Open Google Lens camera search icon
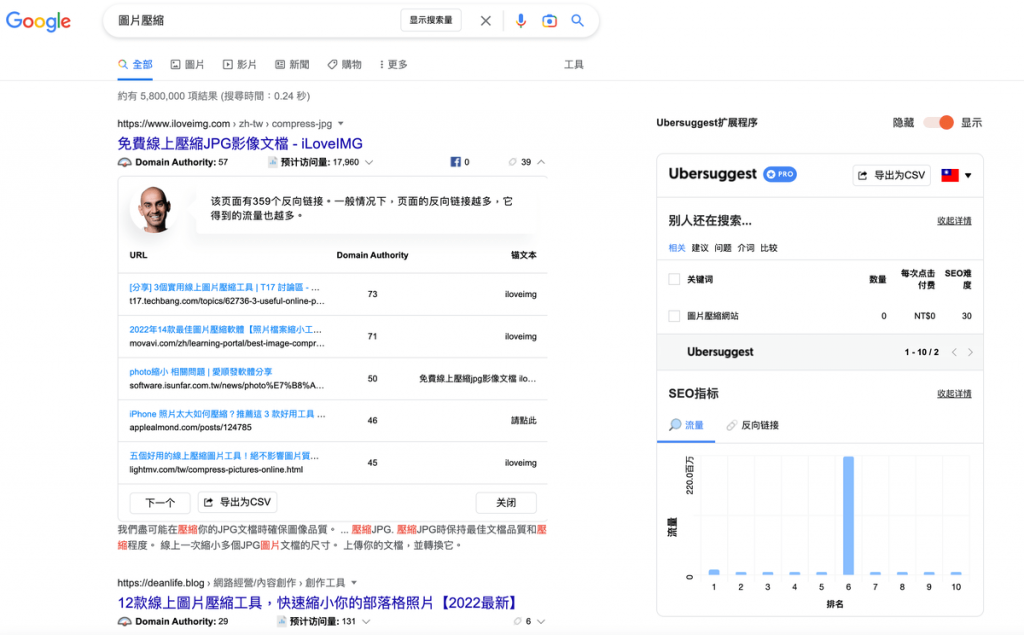Image resolution: width=1024 pixels, height=635 pixels. point(549,21)
